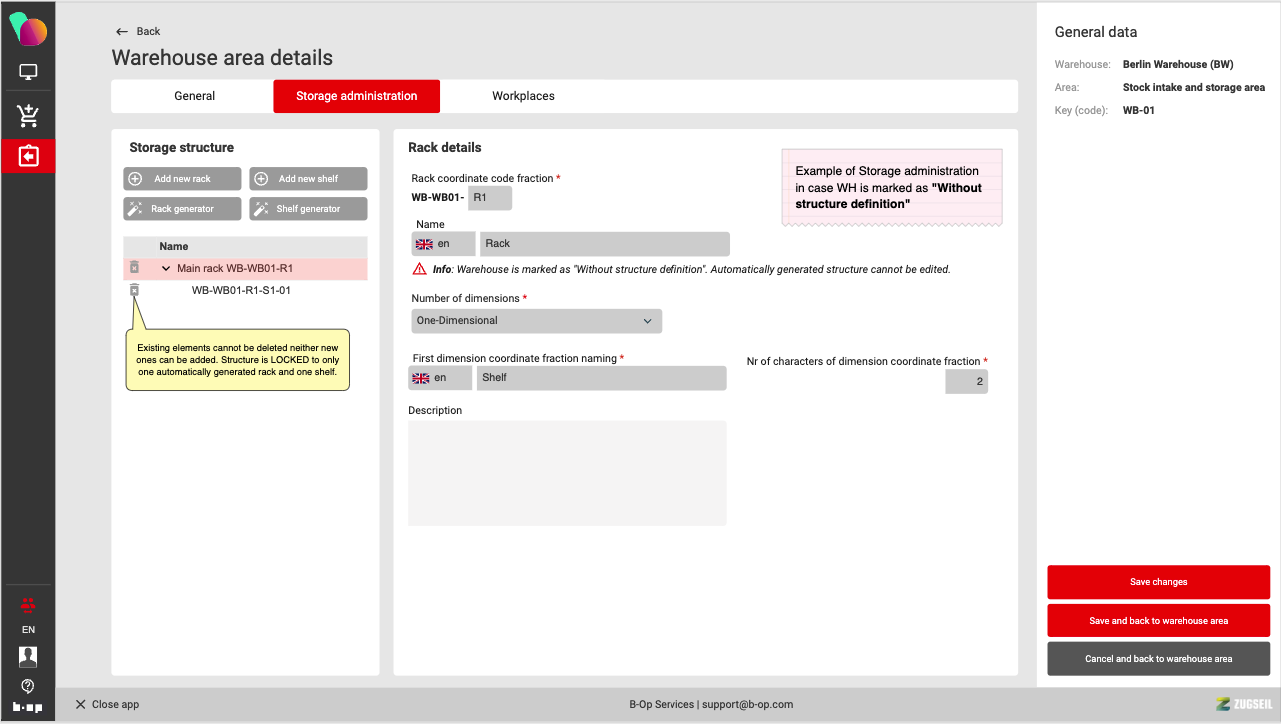Change language of first dimension naming field
The image size is (1281, 724).
click(440, 378)
